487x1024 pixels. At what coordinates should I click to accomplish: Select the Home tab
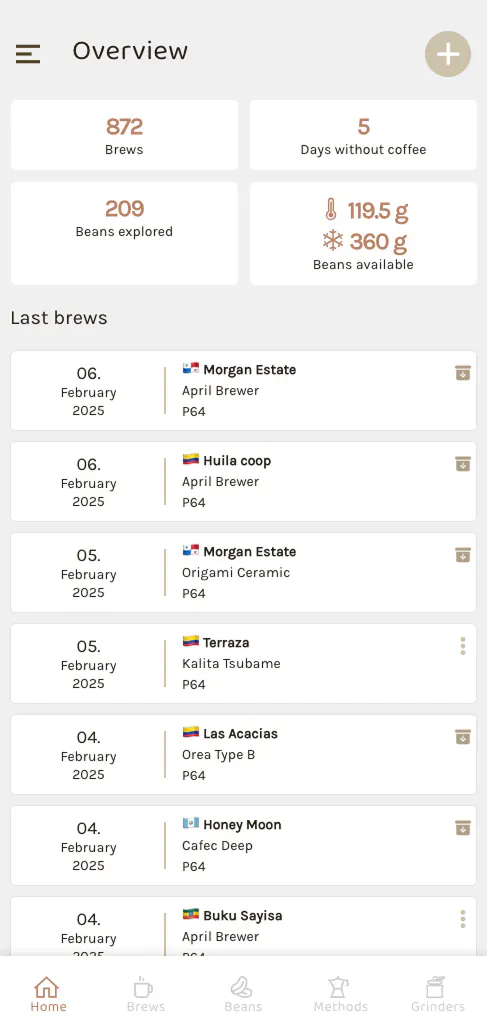coord(48,994)
